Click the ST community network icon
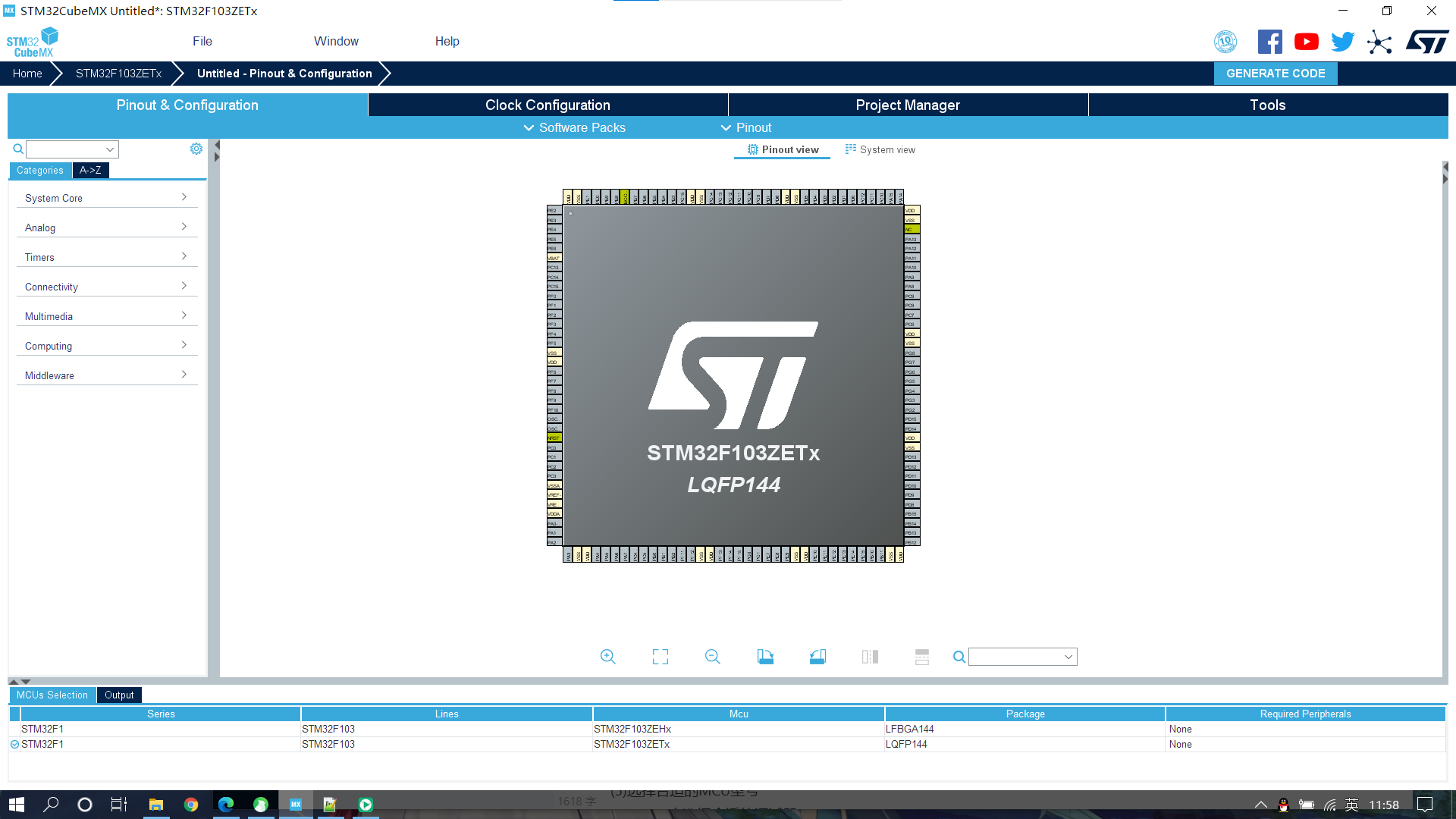This screenshot has height=819, width=1456. coord(1379,42)
